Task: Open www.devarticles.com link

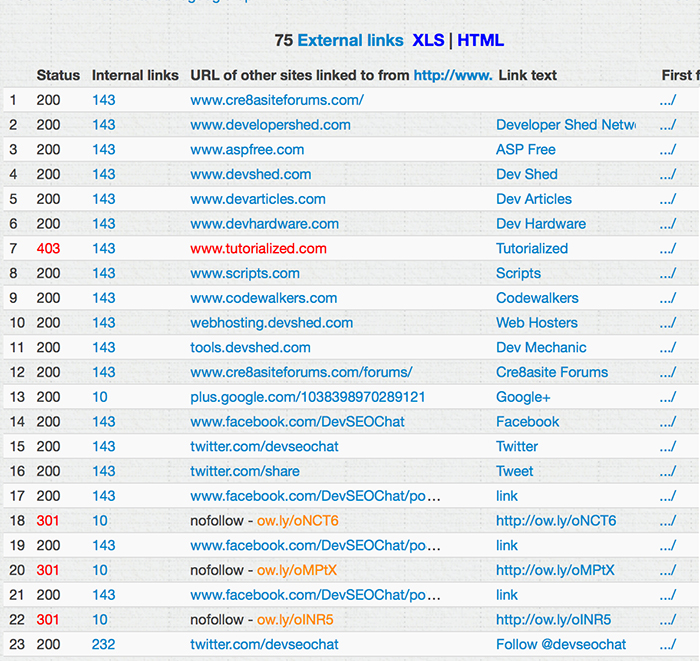Action: coord(258,199)
